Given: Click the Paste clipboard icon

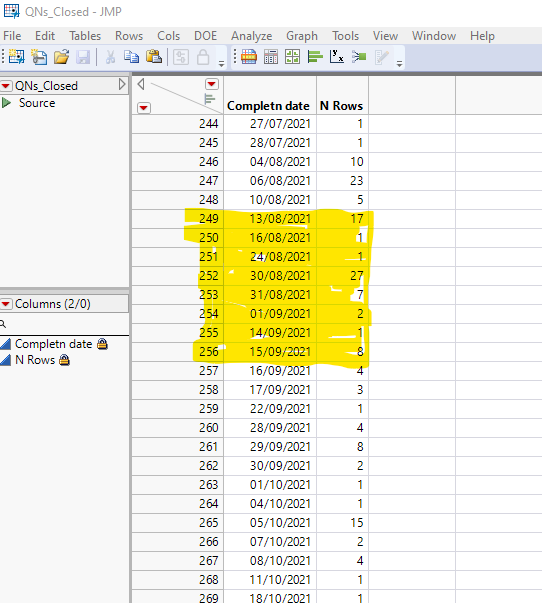Looking at the screenshot, I should [x=154, y=57].
